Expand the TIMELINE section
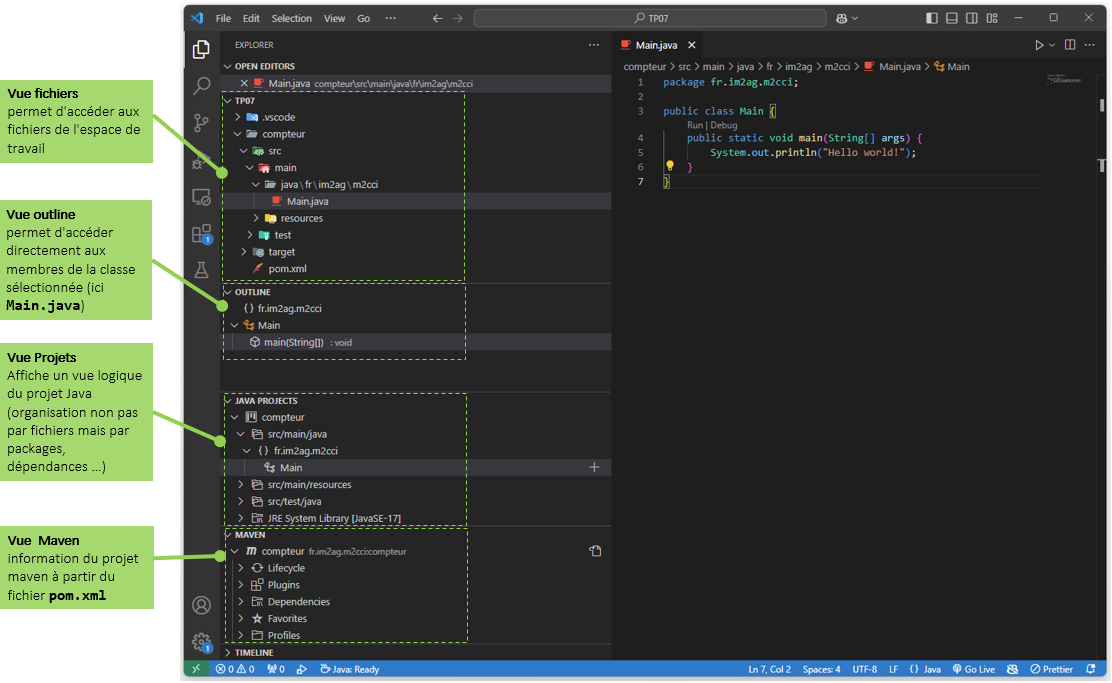This screenshot has height=683, width=1112. [x=253, y=652]
